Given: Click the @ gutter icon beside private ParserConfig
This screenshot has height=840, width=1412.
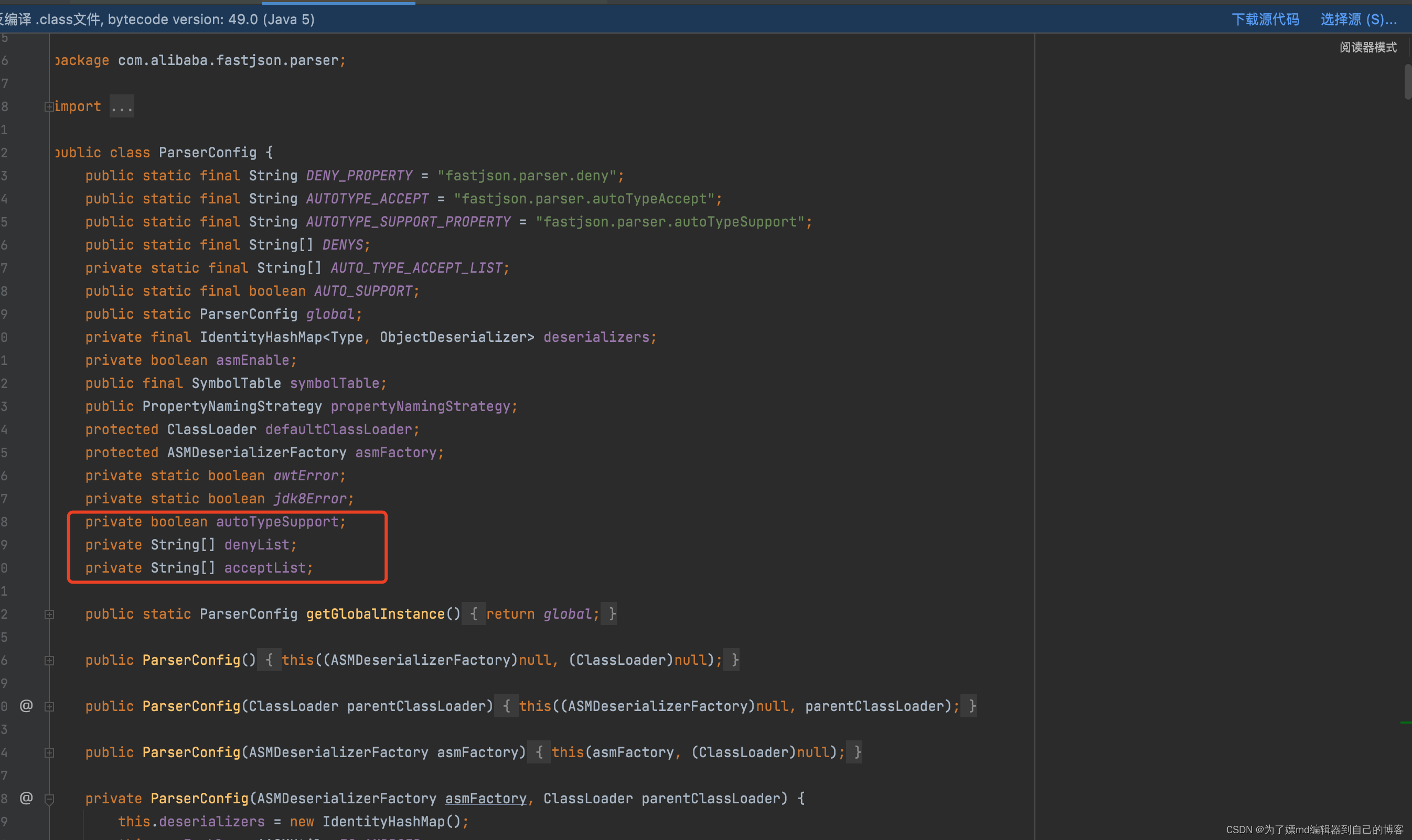Looking at the screenshot, I should click(x=26, y=798).
